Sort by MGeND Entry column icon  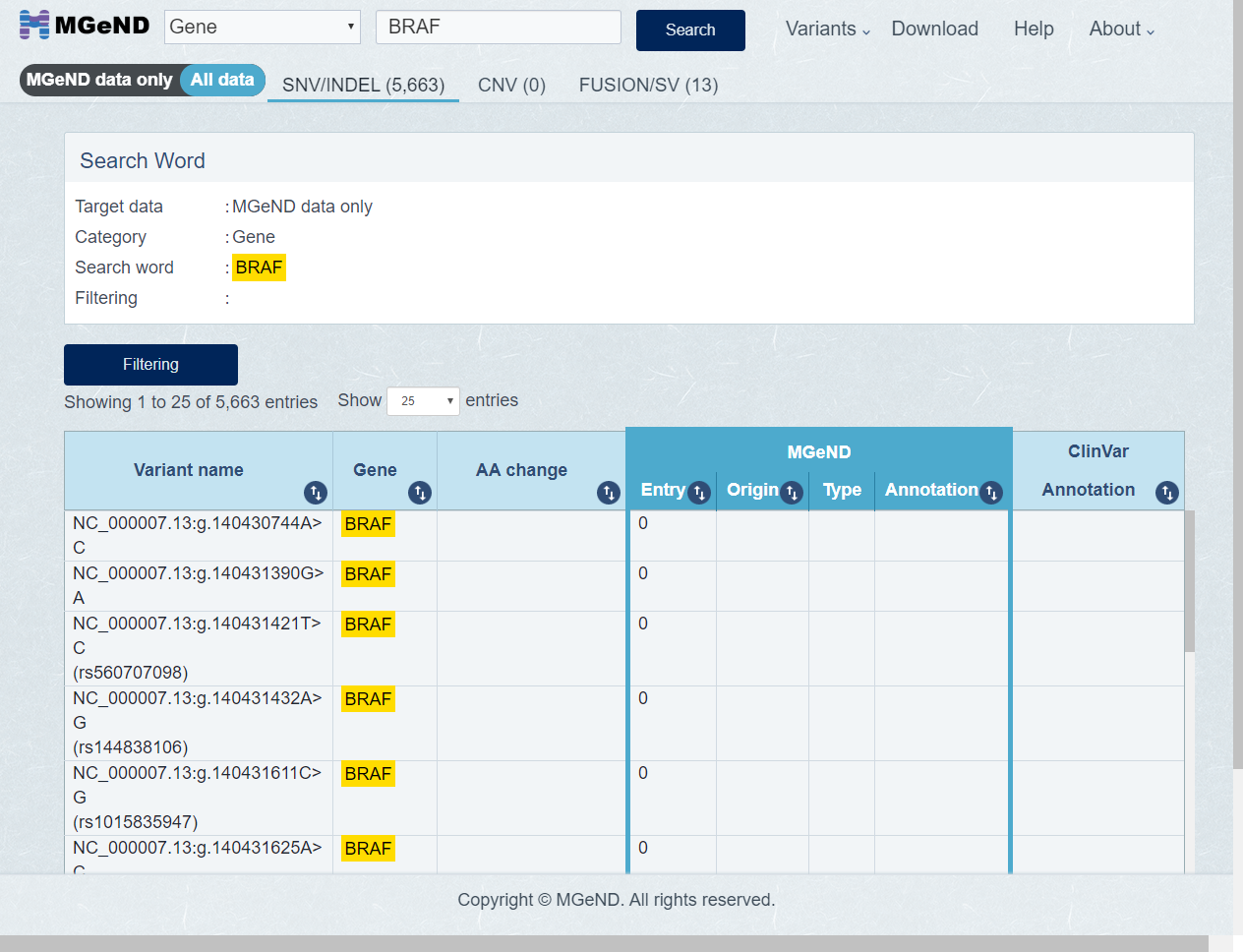click(699, 493)
